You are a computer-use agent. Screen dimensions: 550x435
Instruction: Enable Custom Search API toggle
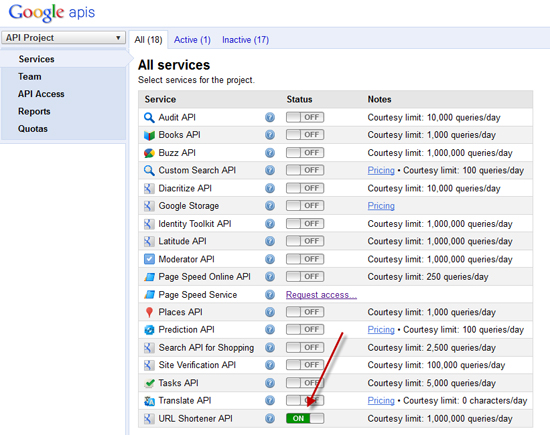tap(305, 170)
